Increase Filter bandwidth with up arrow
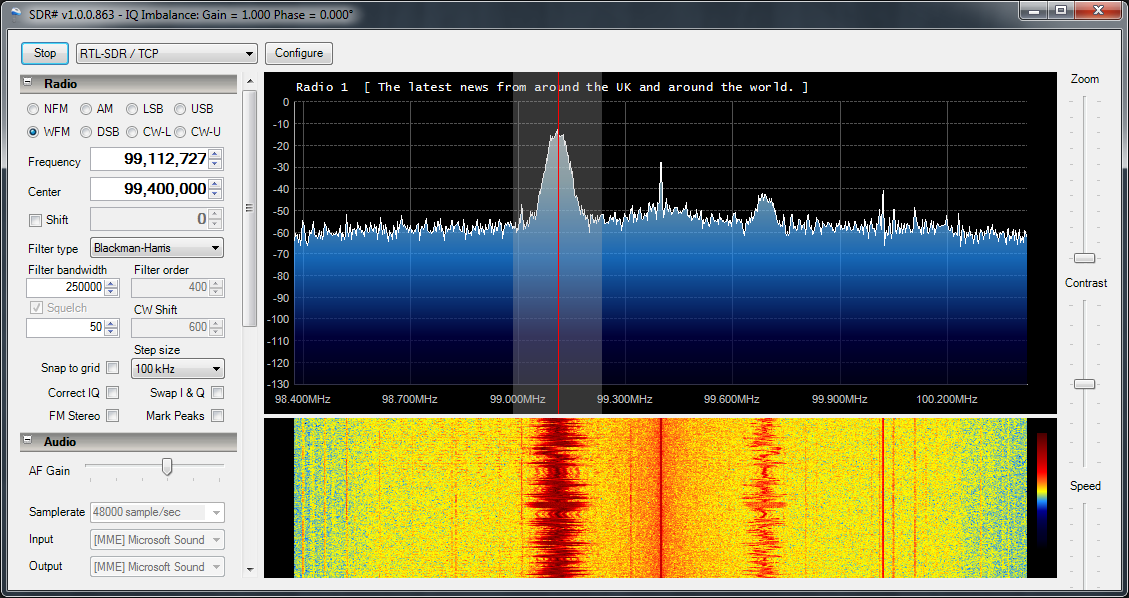The image size is (1129, 598). click(x=112, y=284)
